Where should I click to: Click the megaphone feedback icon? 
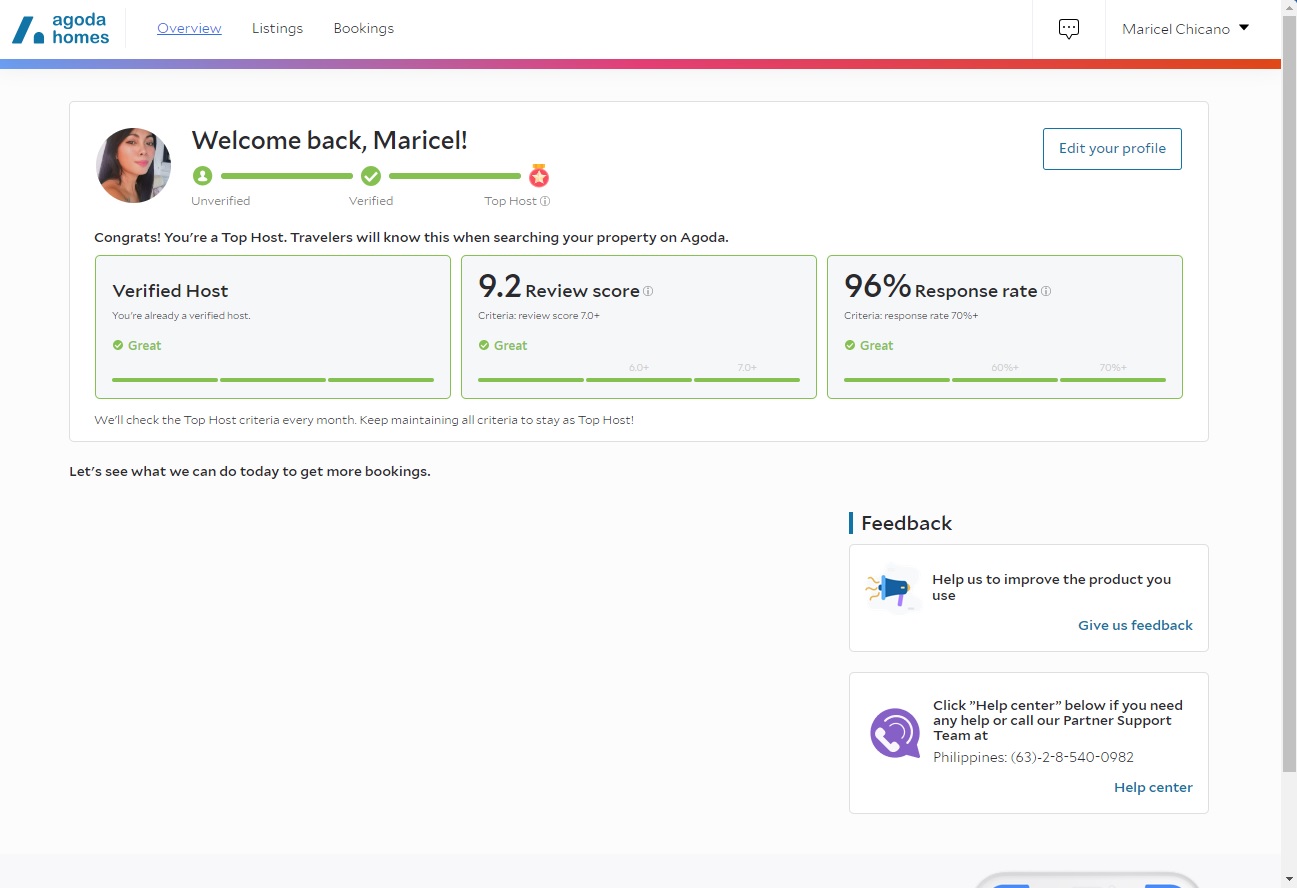[891, 588]
